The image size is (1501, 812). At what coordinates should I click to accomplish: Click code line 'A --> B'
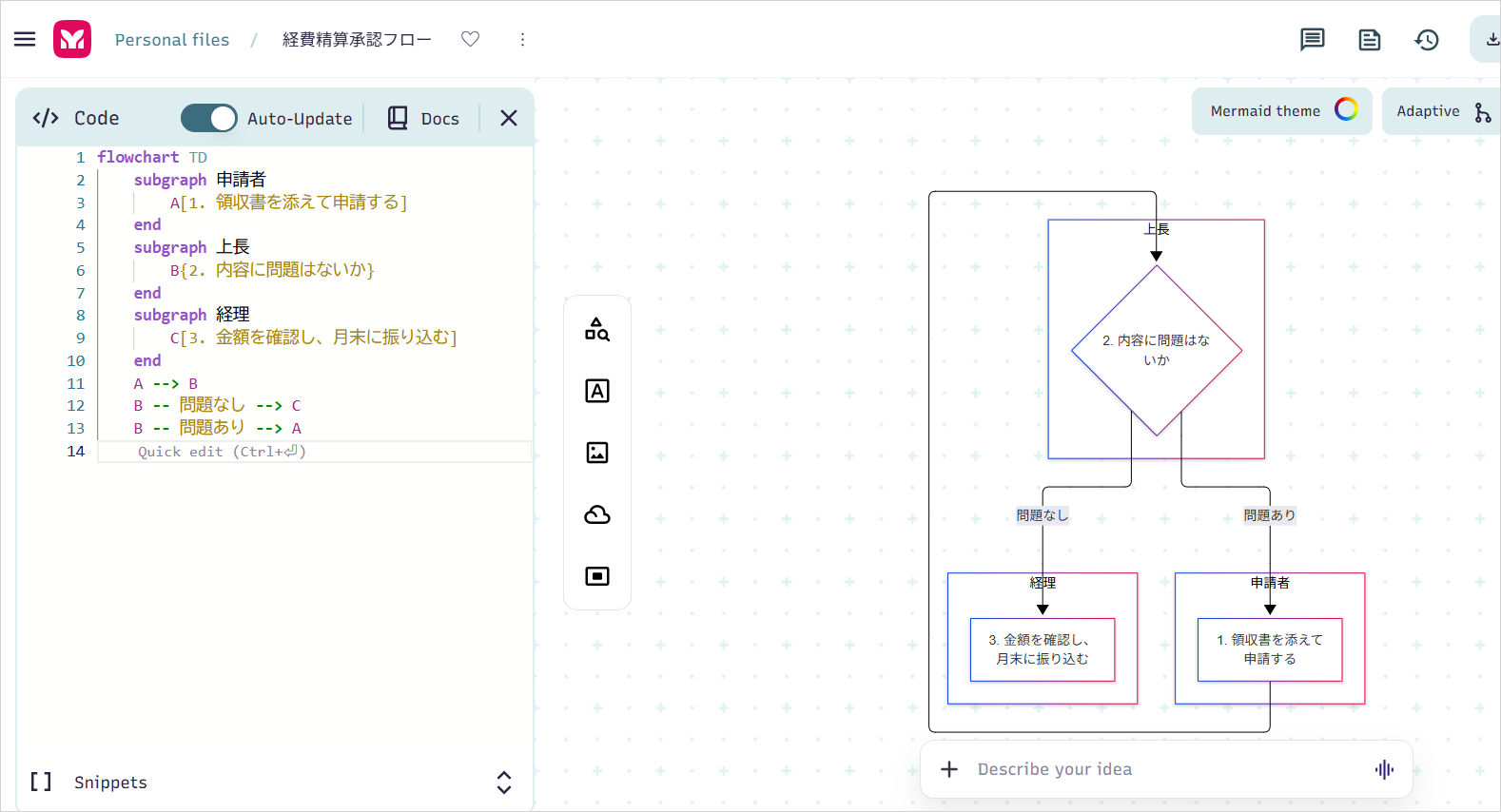point(166,383)
